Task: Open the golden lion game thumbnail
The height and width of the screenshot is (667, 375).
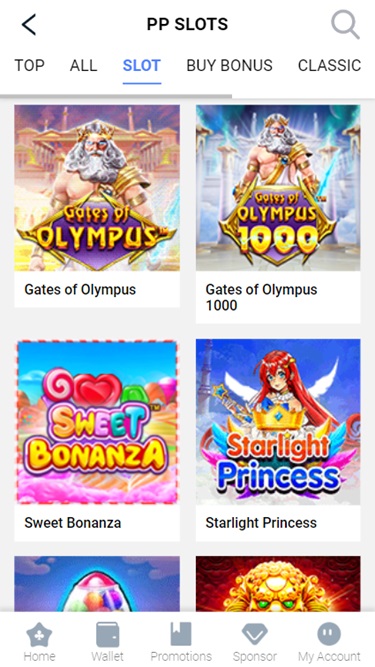Action: pos(278,584)
